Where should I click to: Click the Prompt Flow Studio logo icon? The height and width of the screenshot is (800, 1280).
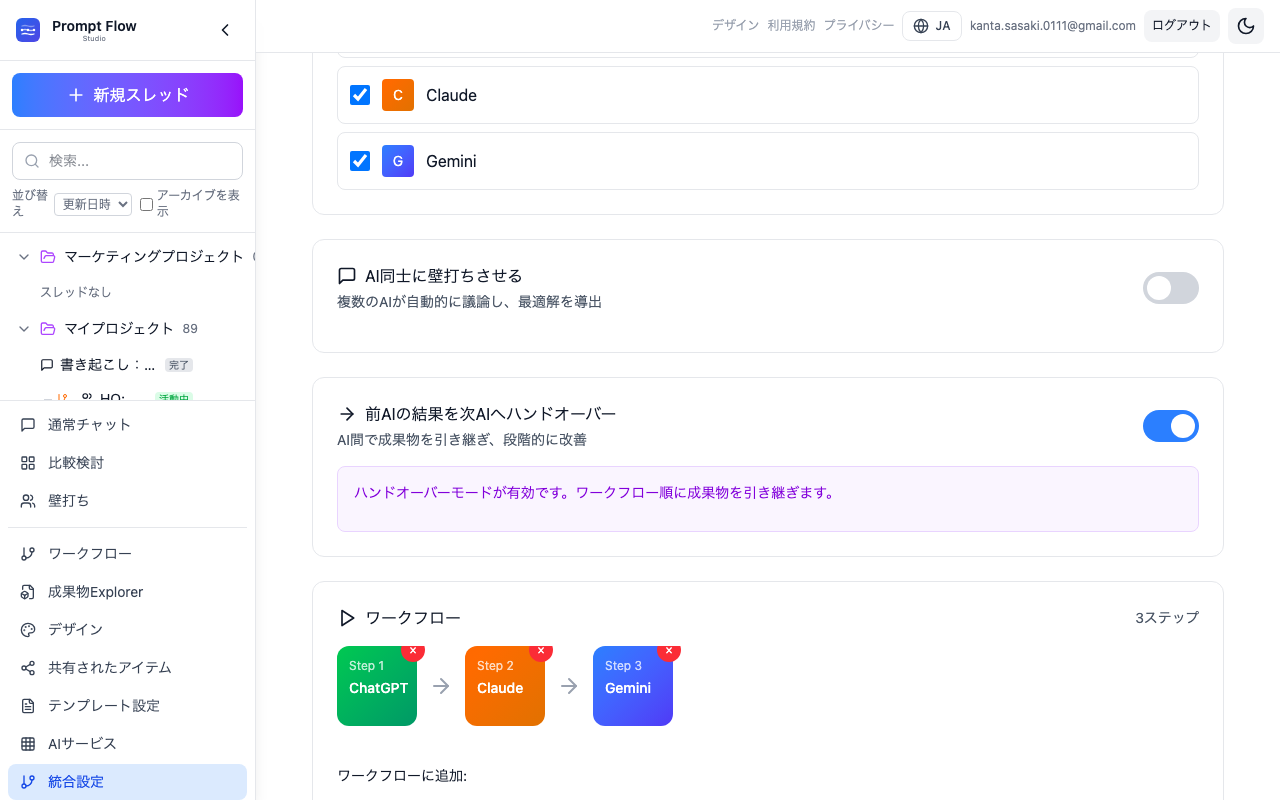point(28,30)
